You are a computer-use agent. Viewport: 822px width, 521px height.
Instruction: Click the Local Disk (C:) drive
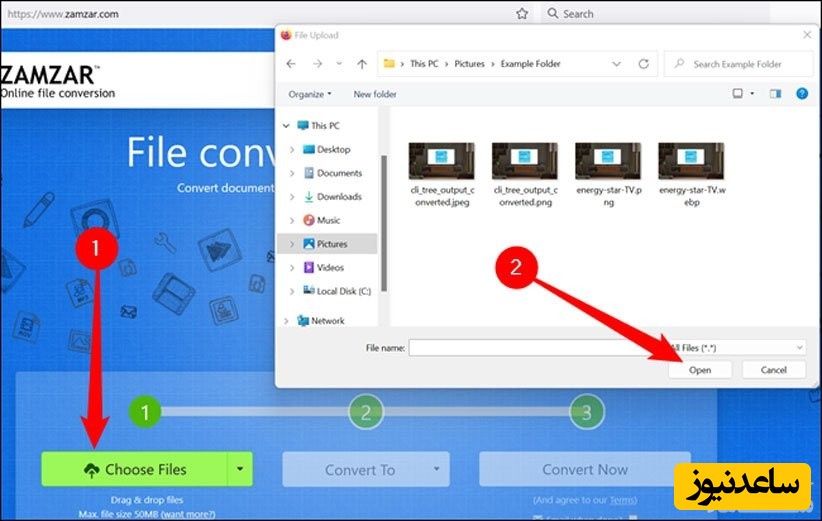[344, 291]
